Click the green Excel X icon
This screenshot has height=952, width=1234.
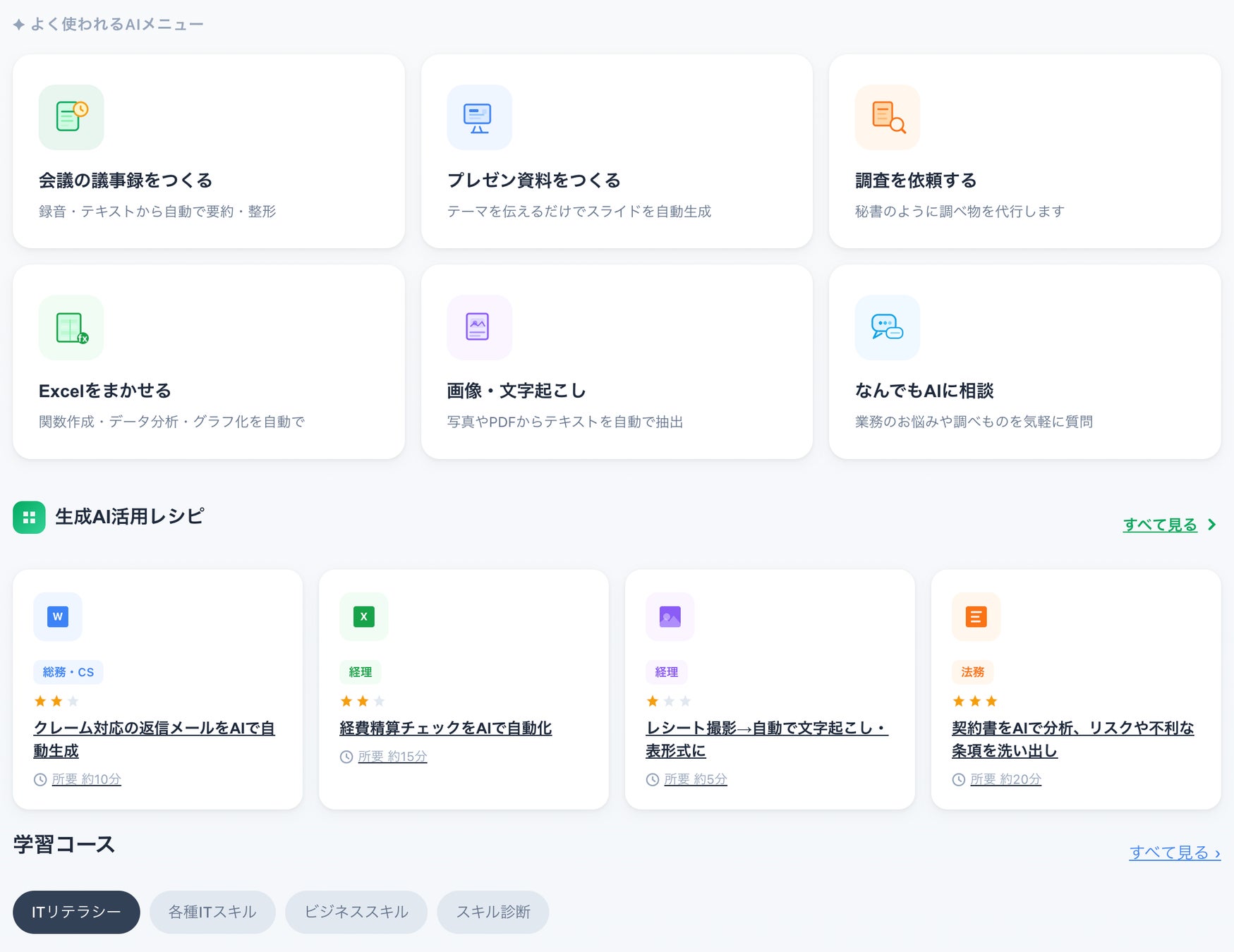click(x=364, y=616)
